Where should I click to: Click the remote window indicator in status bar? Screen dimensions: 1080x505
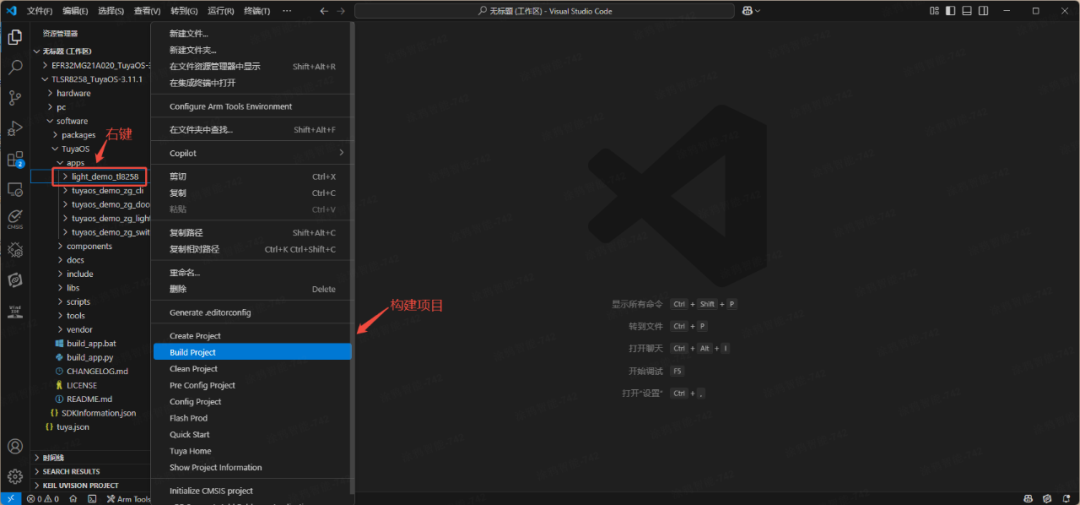(11, 499)
